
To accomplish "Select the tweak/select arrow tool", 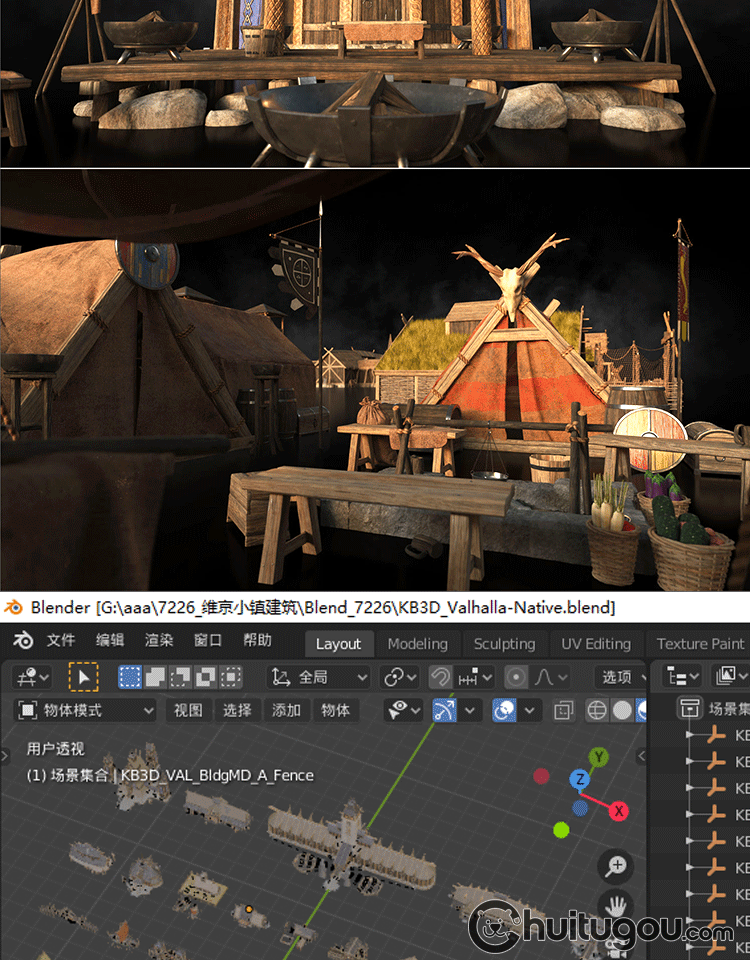I will pos(83,677).
